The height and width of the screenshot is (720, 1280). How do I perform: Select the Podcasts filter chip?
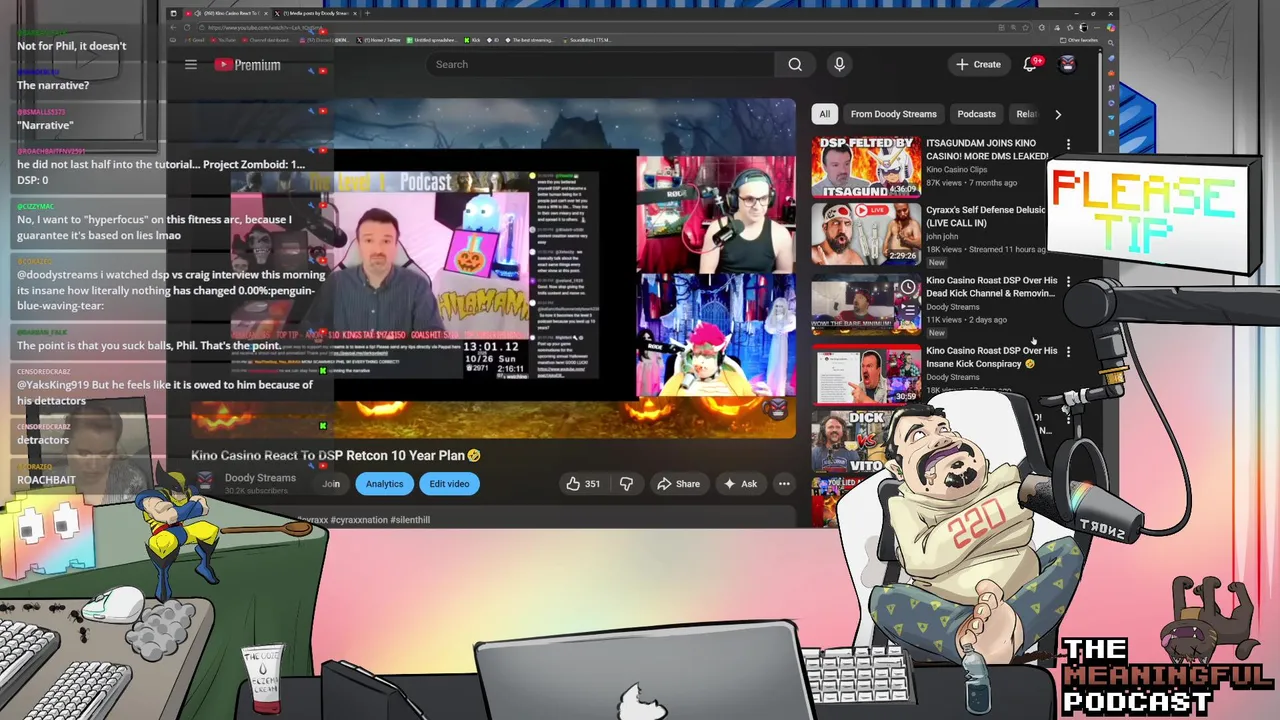coord(976,114)
